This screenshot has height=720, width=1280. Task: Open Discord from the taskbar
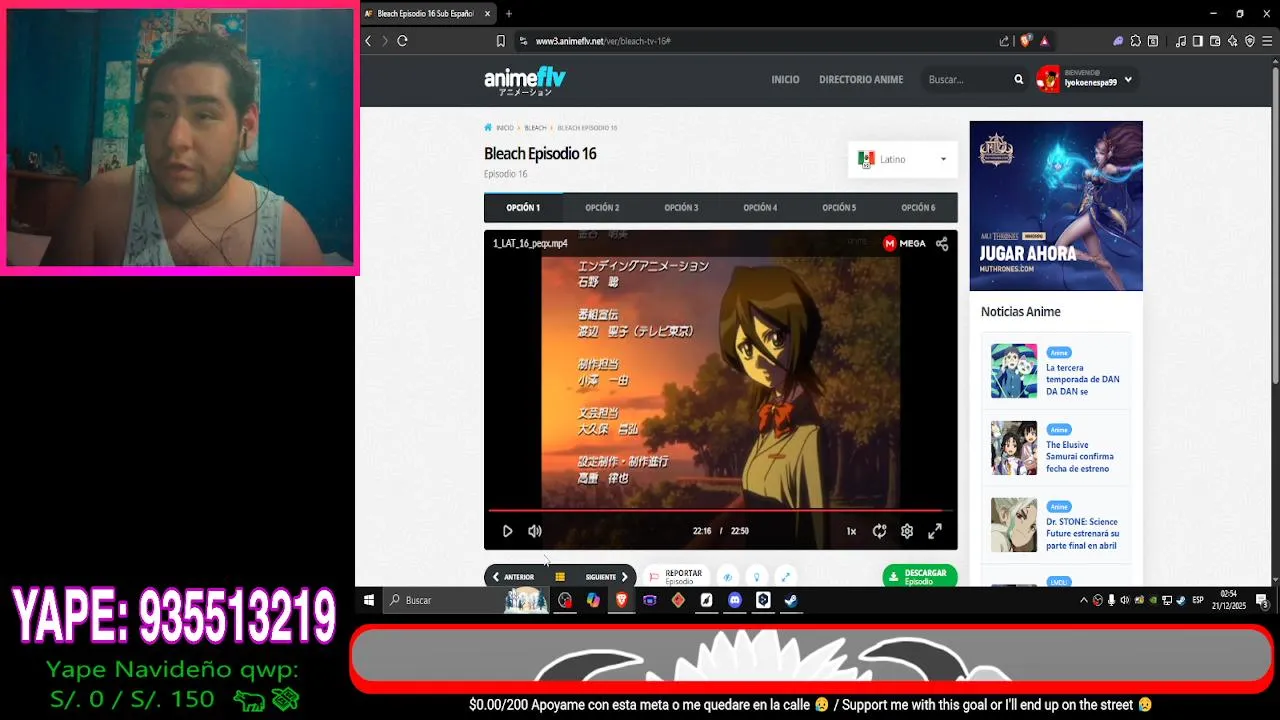click(735, 600)
